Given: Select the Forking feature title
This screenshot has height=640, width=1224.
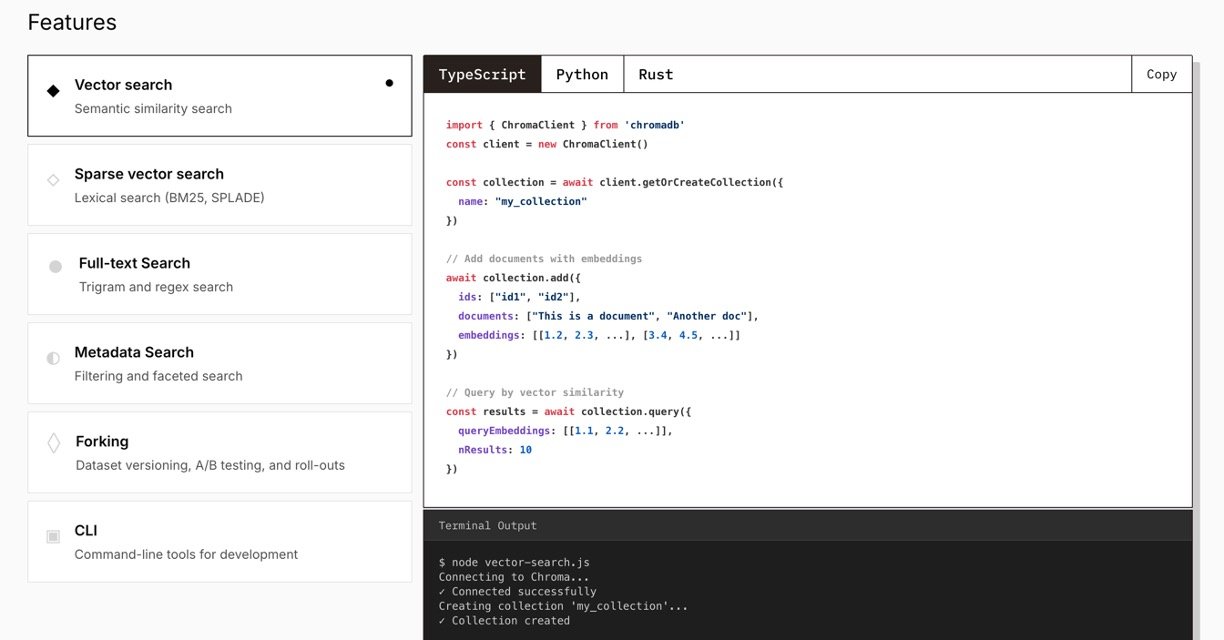Looking at the screenshot, I should click(102, 441).
